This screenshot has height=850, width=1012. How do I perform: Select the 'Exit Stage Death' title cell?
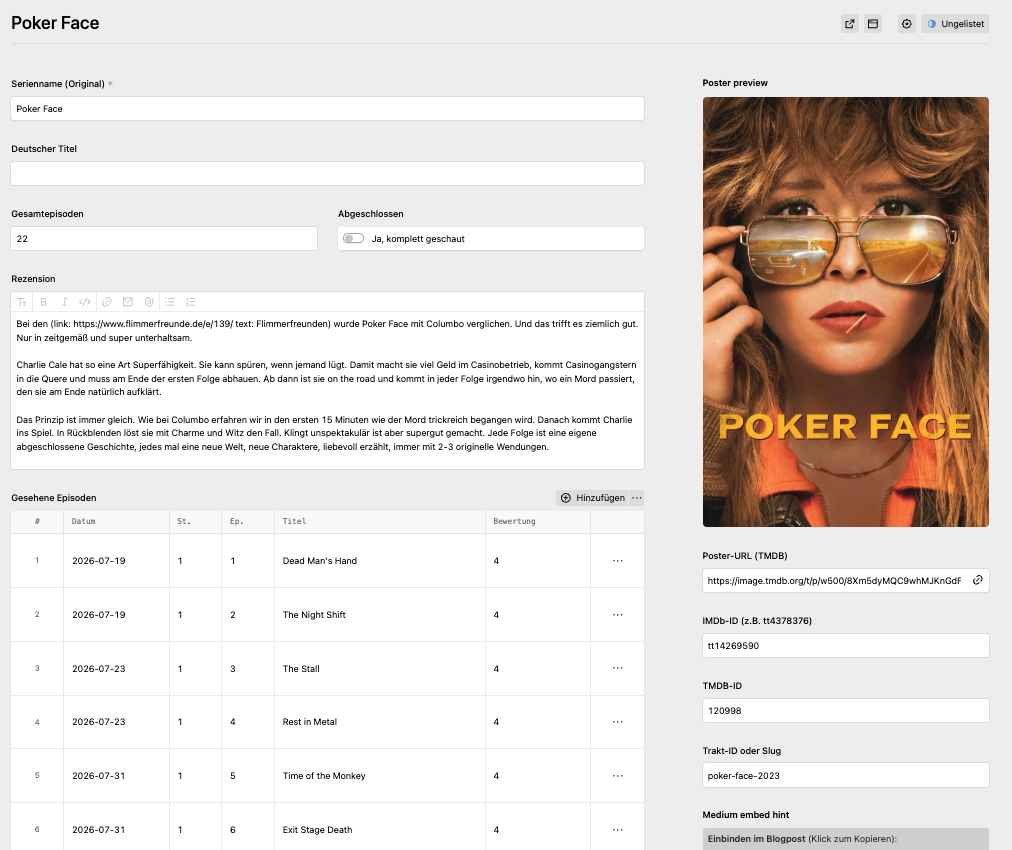pos(380,827)
